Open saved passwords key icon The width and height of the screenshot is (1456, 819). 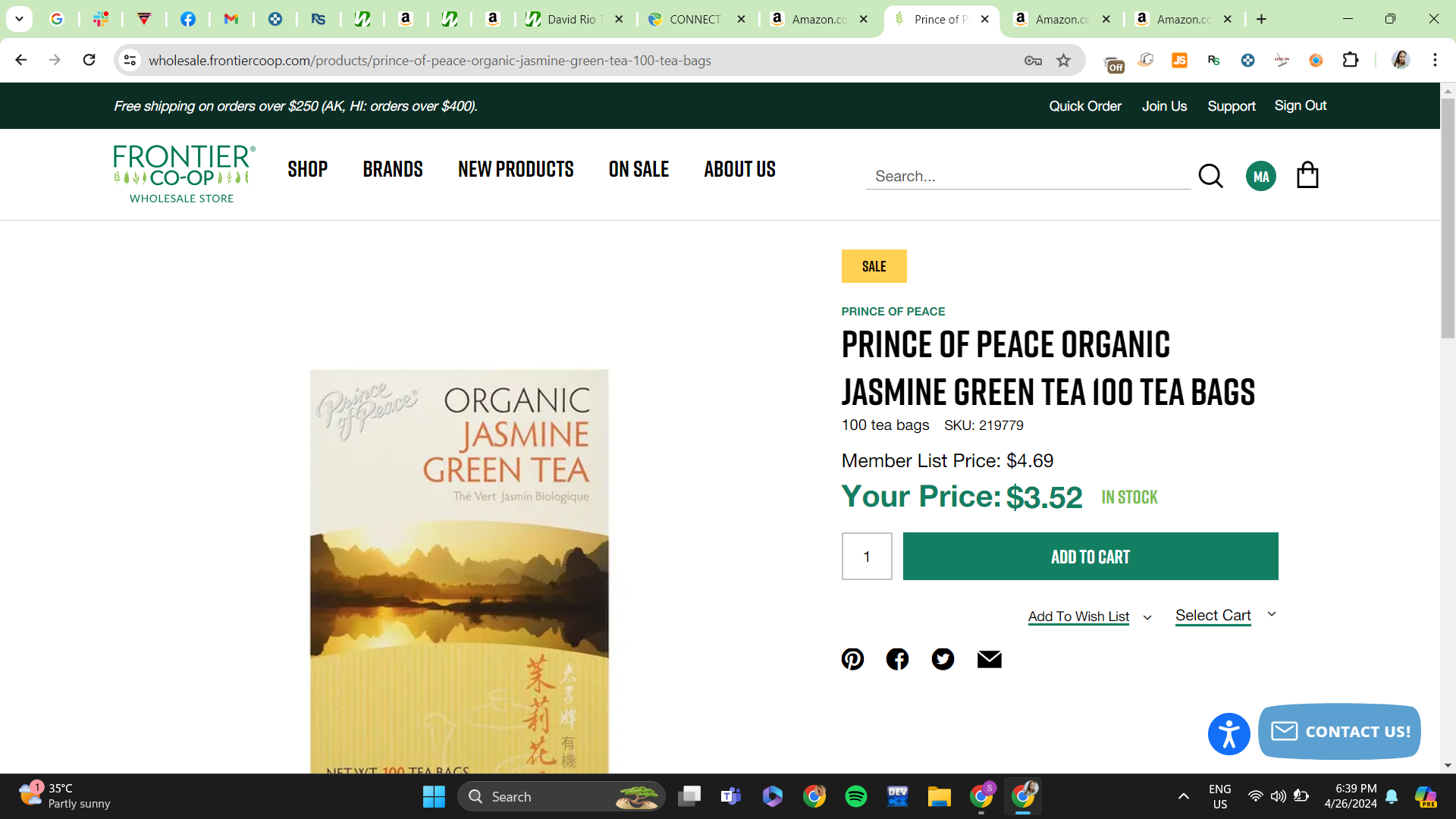click(1033, 61)
